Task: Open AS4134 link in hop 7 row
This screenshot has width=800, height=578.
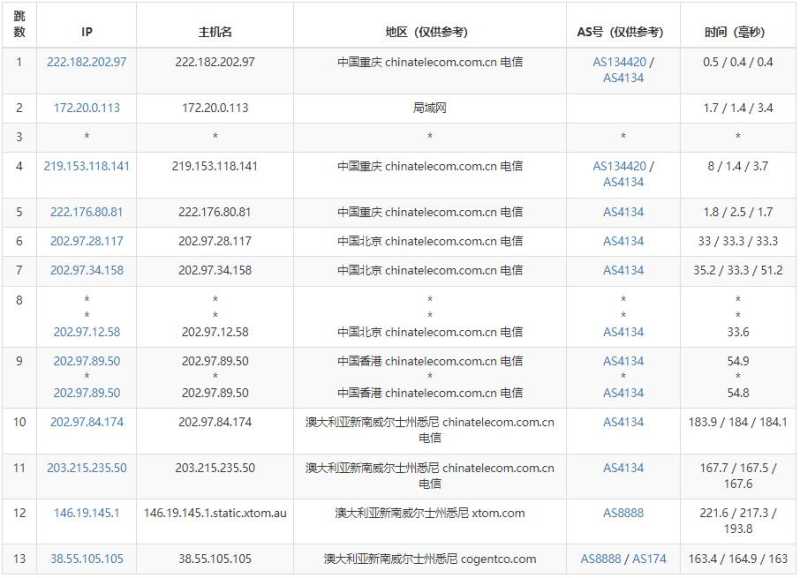Action: click(x=623, y=270)
